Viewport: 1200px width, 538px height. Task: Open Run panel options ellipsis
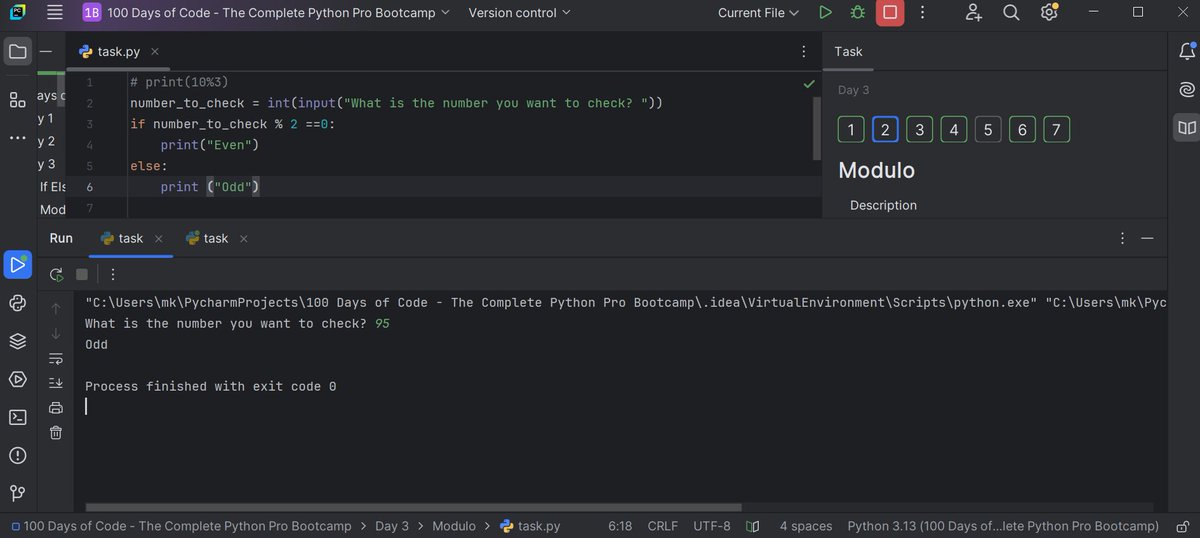[x=1121, y=238]
